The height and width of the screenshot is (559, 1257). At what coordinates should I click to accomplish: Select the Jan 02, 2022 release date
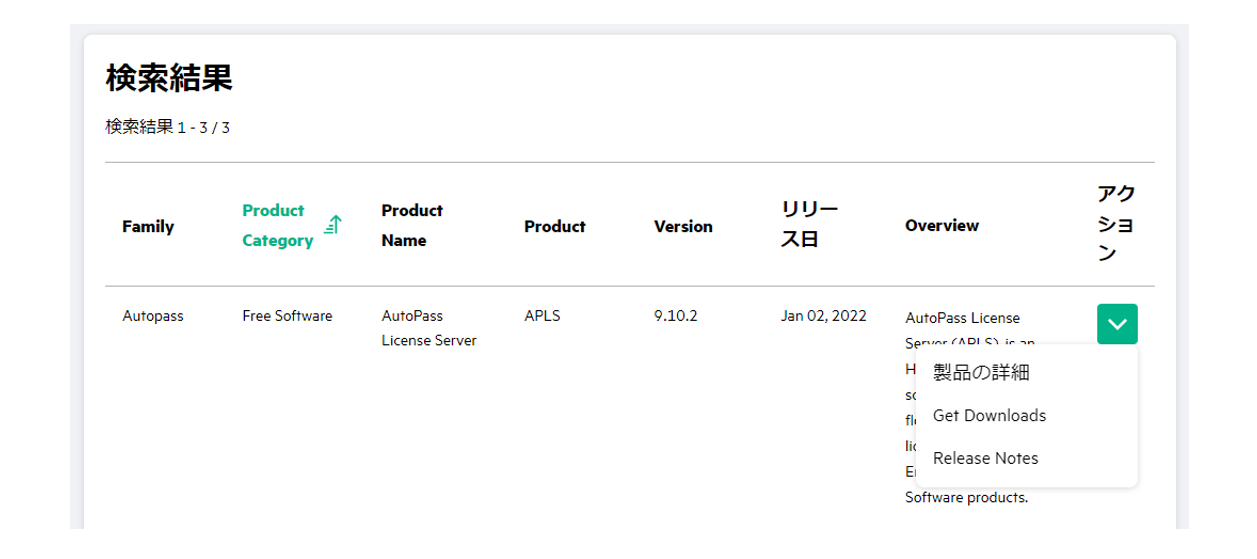[x=824, y=316]
